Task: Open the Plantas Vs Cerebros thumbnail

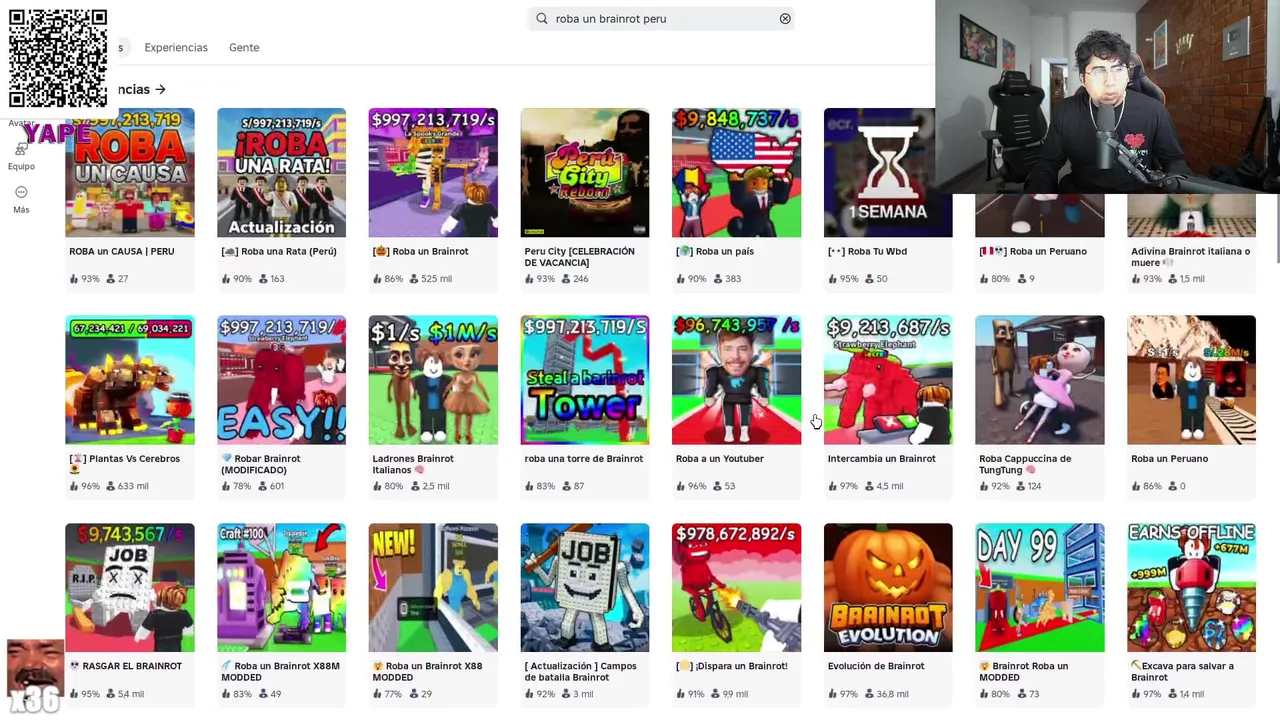Action: pos(130,380)
